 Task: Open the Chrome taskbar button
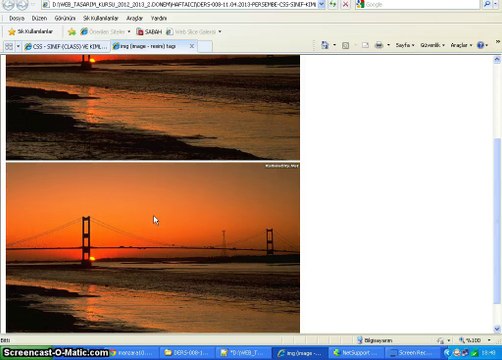click(132, 353)
